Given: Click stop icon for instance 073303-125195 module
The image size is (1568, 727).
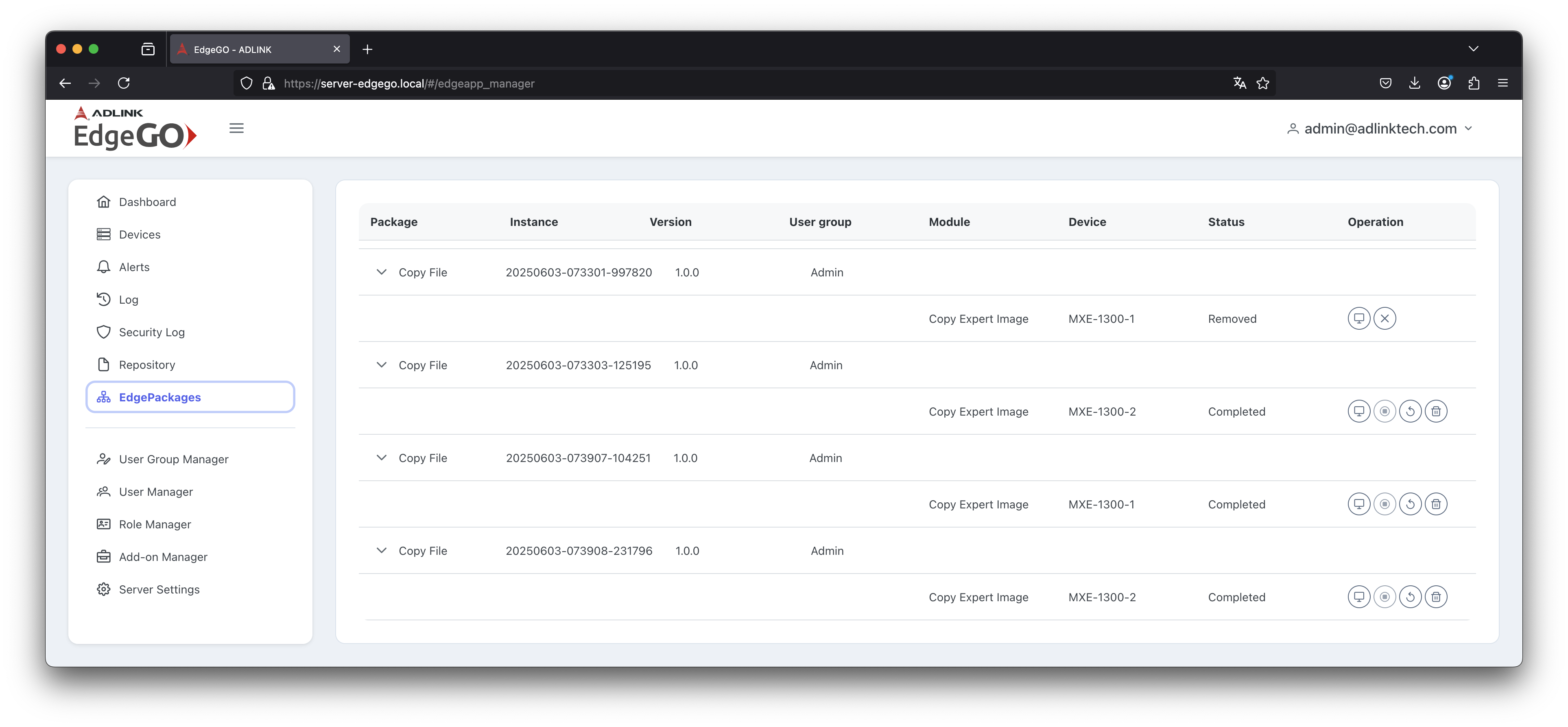Looking at the screenshot, I should coord(1385,412).
